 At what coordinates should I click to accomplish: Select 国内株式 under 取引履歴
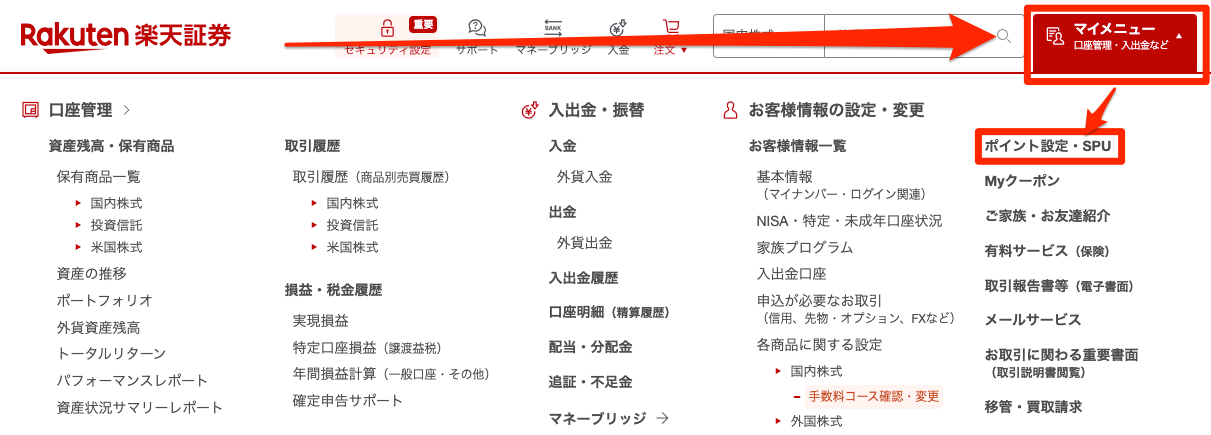[x=352, y=203]
